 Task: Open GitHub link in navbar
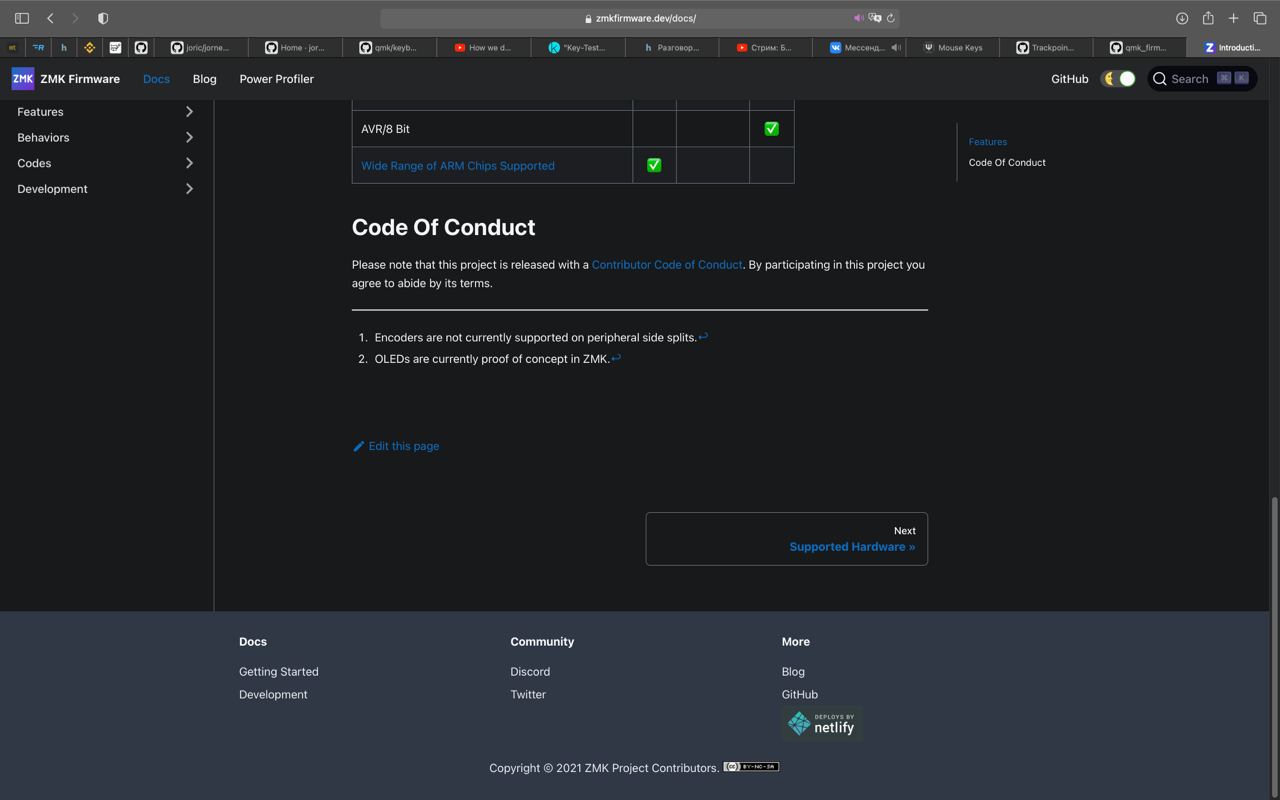(1069, 79)
